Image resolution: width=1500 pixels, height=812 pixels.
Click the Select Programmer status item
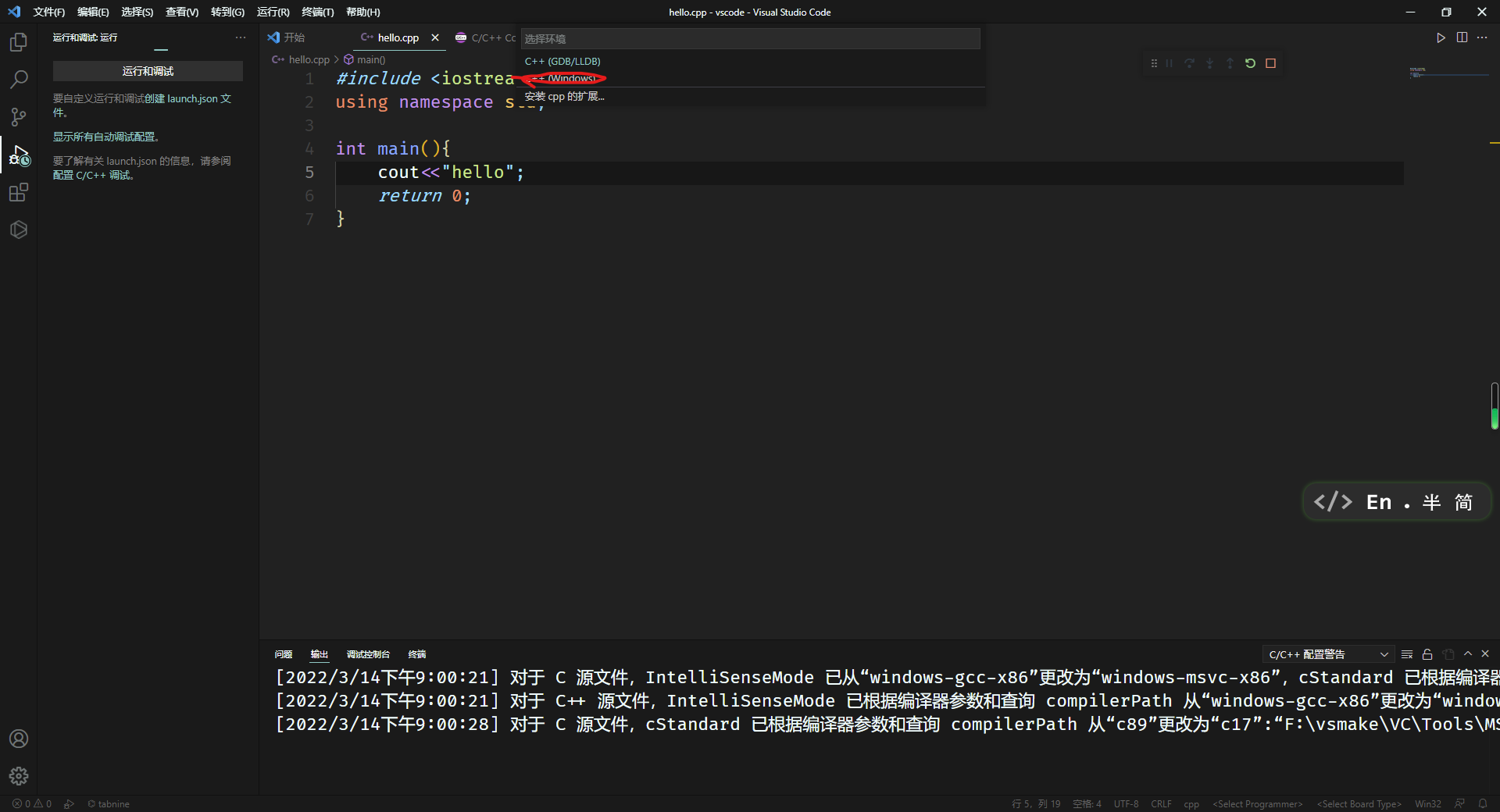click(1258, 804)
